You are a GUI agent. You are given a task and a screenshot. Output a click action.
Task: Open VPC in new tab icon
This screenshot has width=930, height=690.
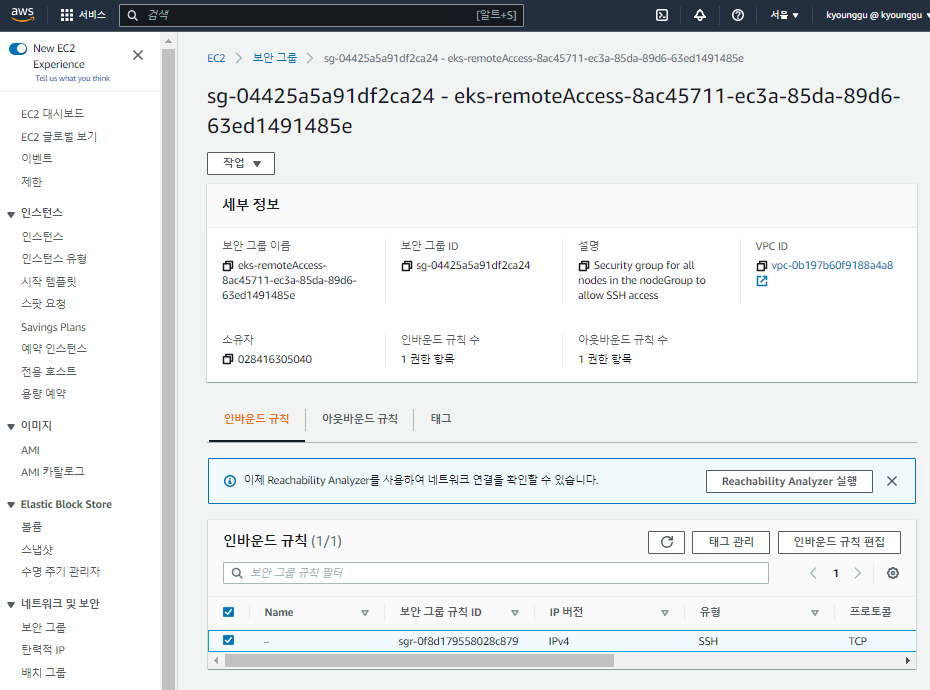[762, 281]
